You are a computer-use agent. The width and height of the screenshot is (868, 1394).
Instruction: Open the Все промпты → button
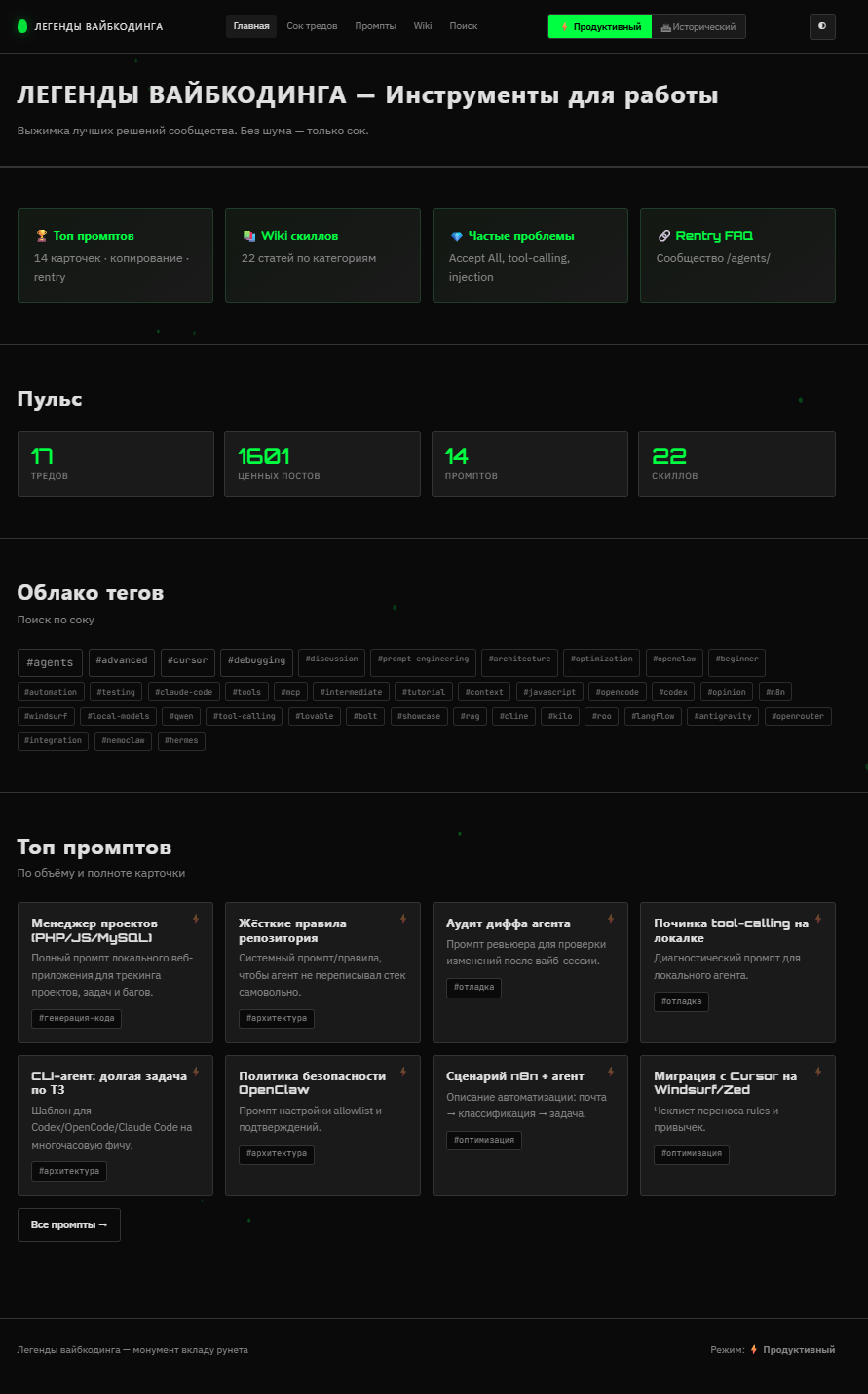pyautogui.click(x=69, y=1224)
